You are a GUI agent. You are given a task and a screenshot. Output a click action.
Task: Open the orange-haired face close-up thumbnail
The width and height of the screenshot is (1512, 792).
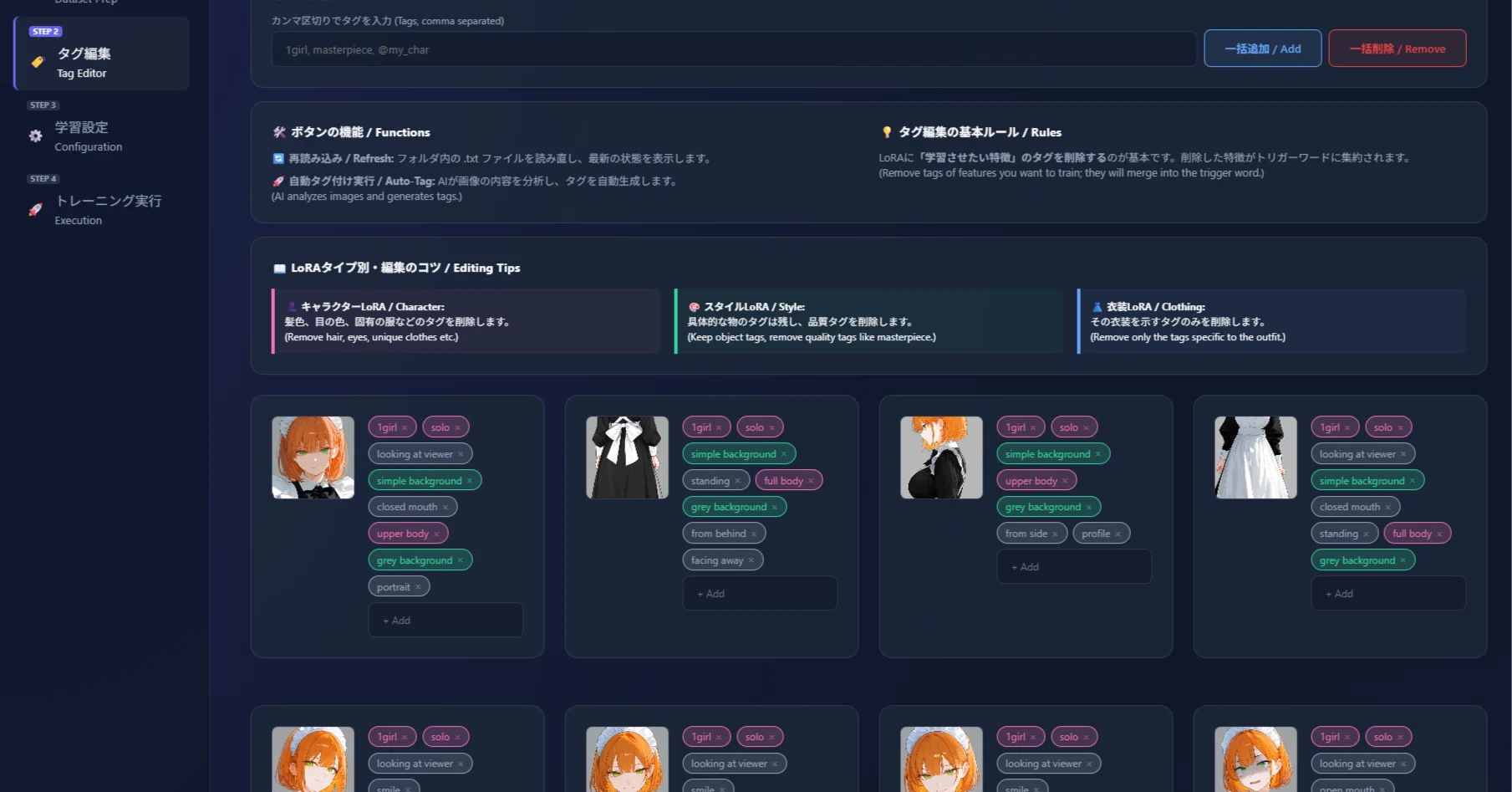313,457
